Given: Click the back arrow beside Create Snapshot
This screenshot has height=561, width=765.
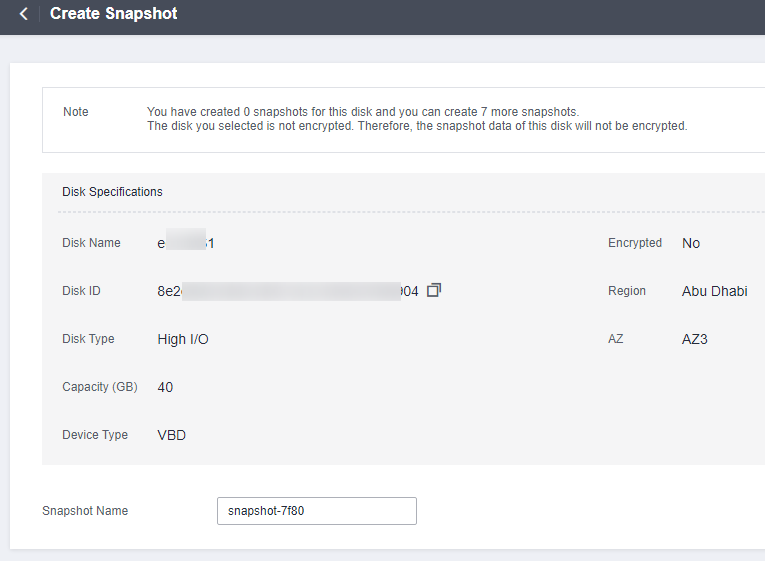Looking at the screenshot, I should tap(23, 14).
